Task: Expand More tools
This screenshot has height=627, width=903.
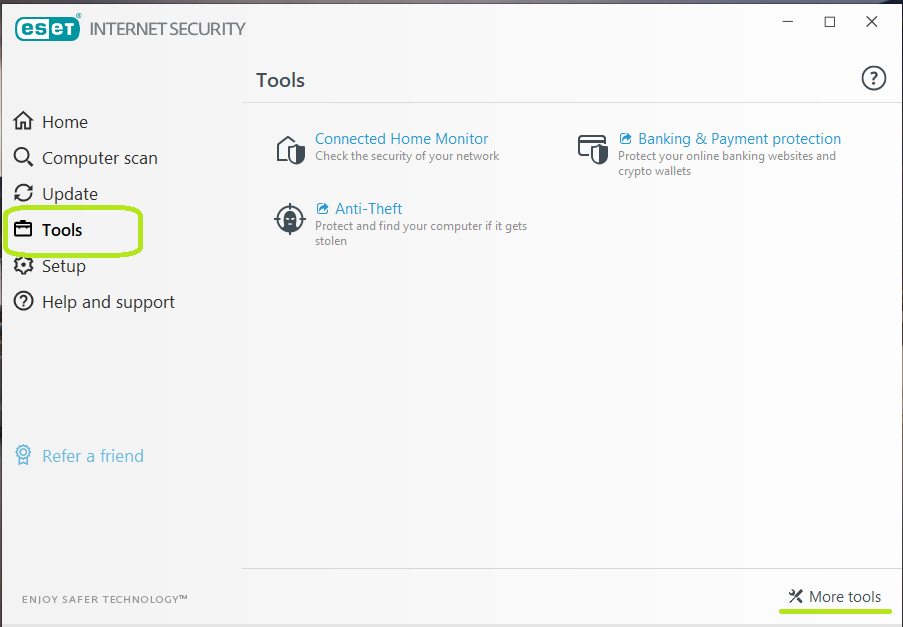Action: tap(844, 597)
